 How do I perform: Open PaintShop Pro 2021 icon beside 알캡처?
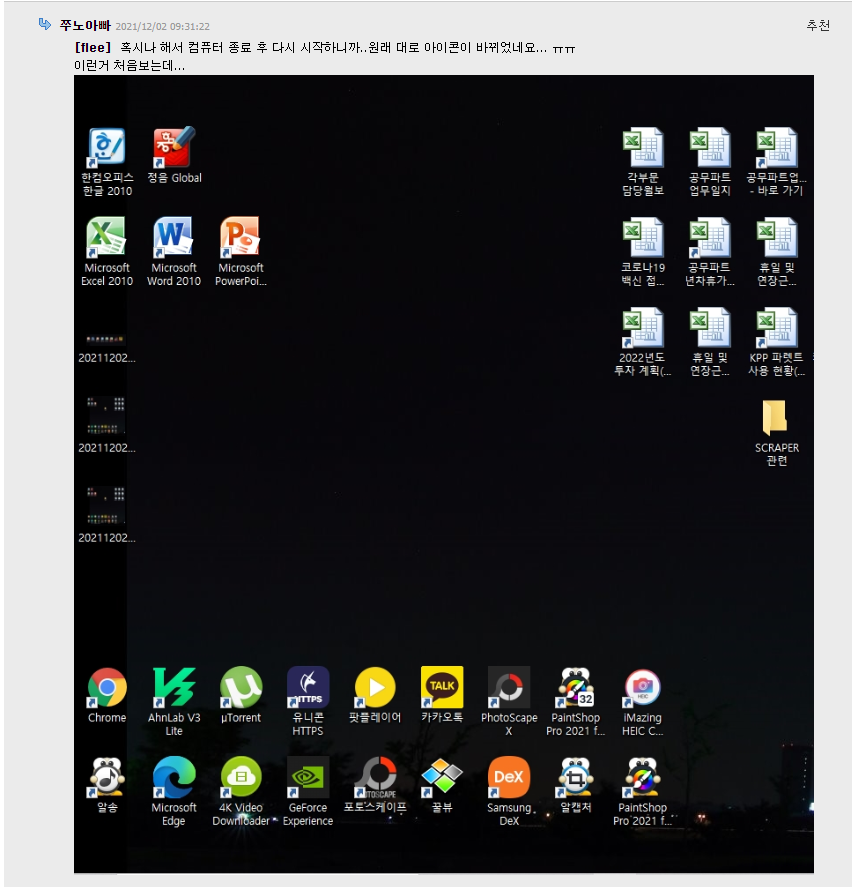pyautogui.click(x=642, y=791)
